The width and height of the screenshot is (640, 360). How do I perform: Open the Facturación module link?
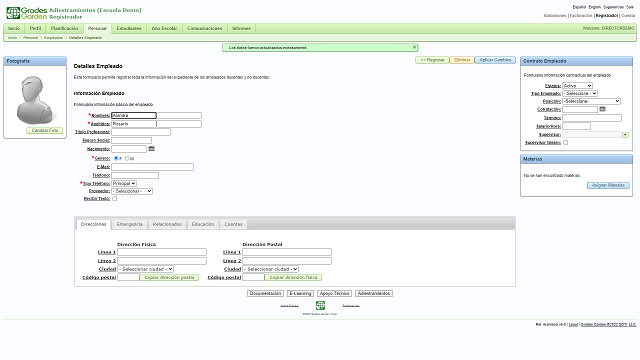click(x=581, y=16)
